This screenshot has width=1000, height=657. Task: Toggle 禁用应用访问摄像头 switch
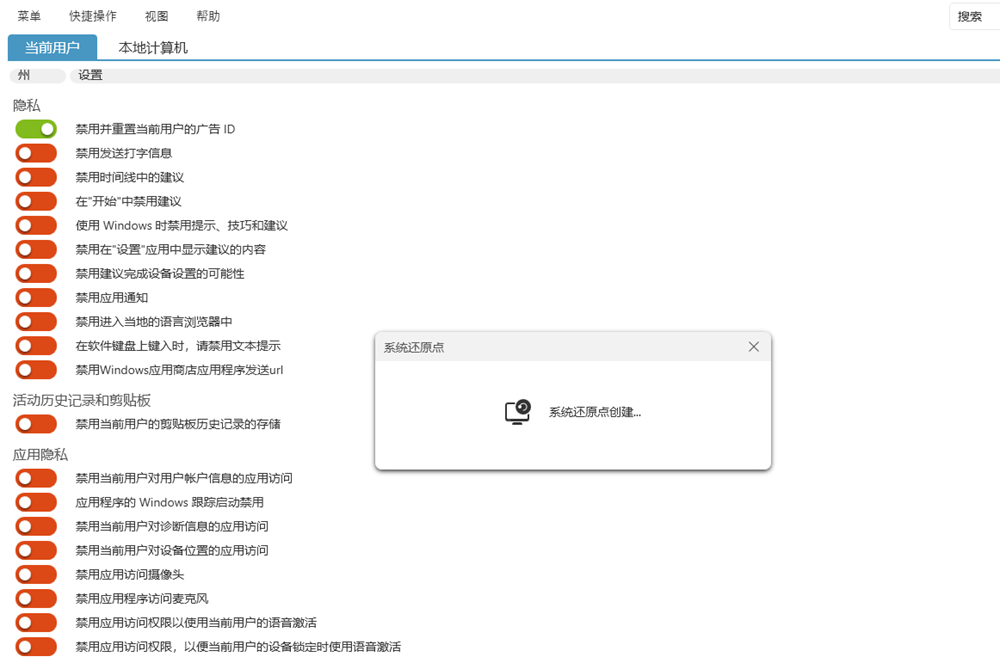pyautogui.click(x=36, y=575)
